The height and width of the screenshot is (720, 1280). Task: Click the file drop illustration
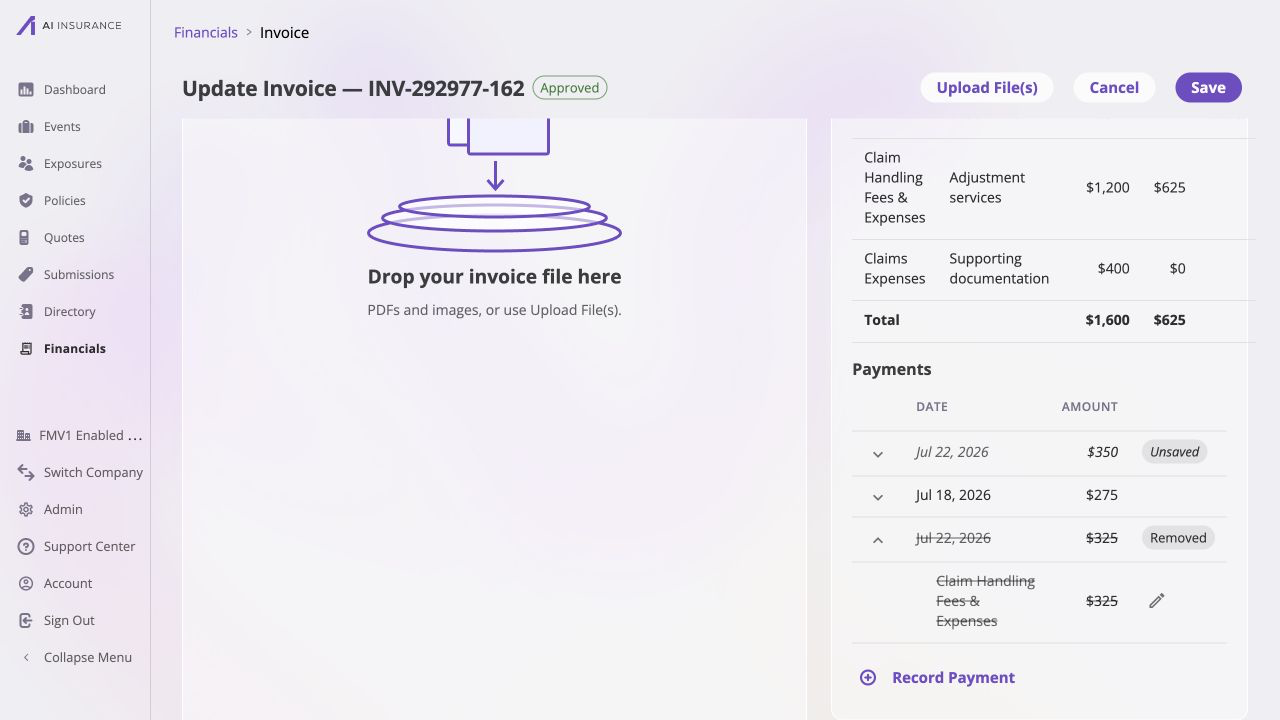click(x=495, y=184)
